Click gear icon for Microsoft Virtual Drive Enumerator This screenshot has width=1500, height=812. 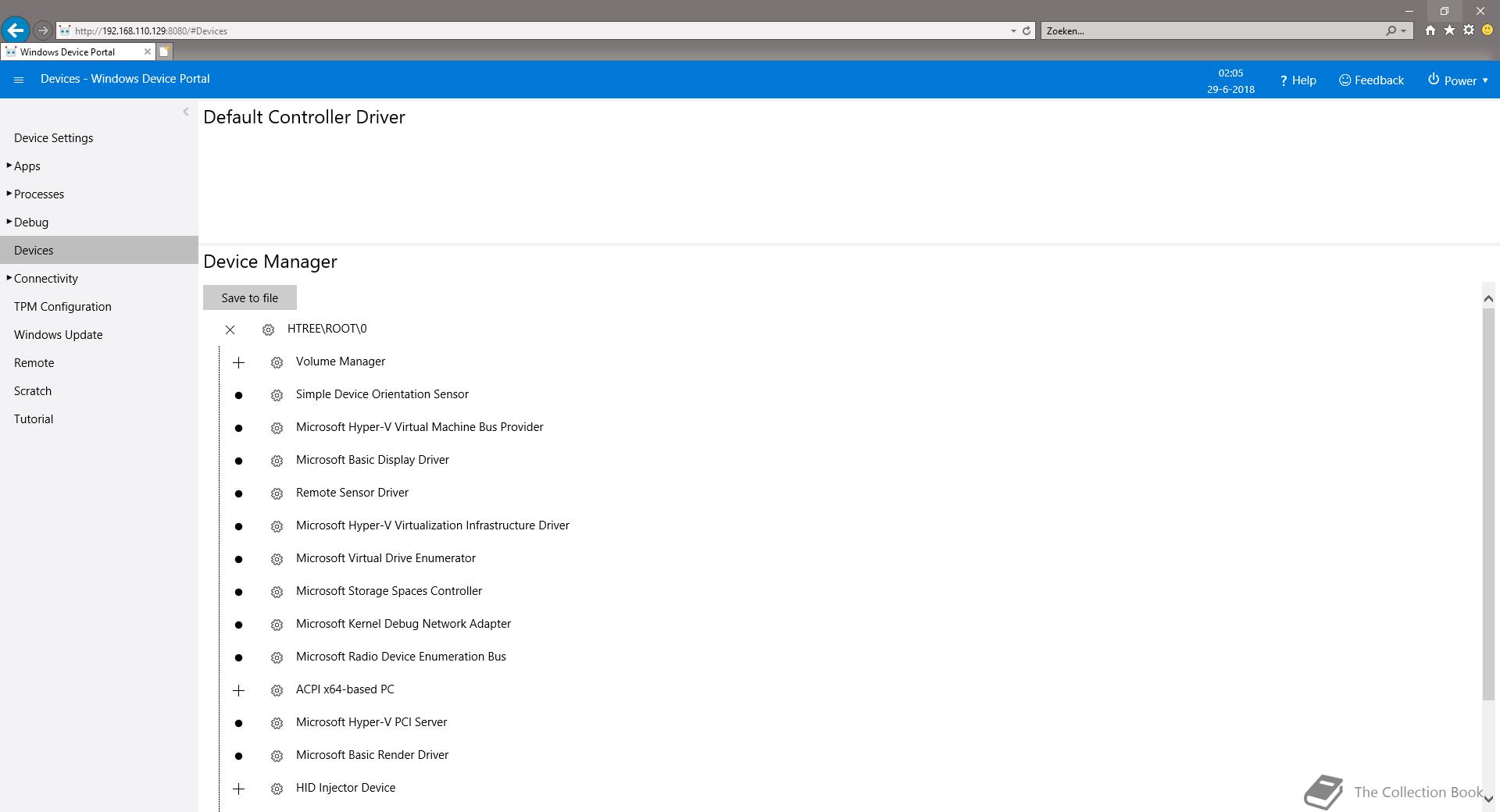[x=277, y=559]
